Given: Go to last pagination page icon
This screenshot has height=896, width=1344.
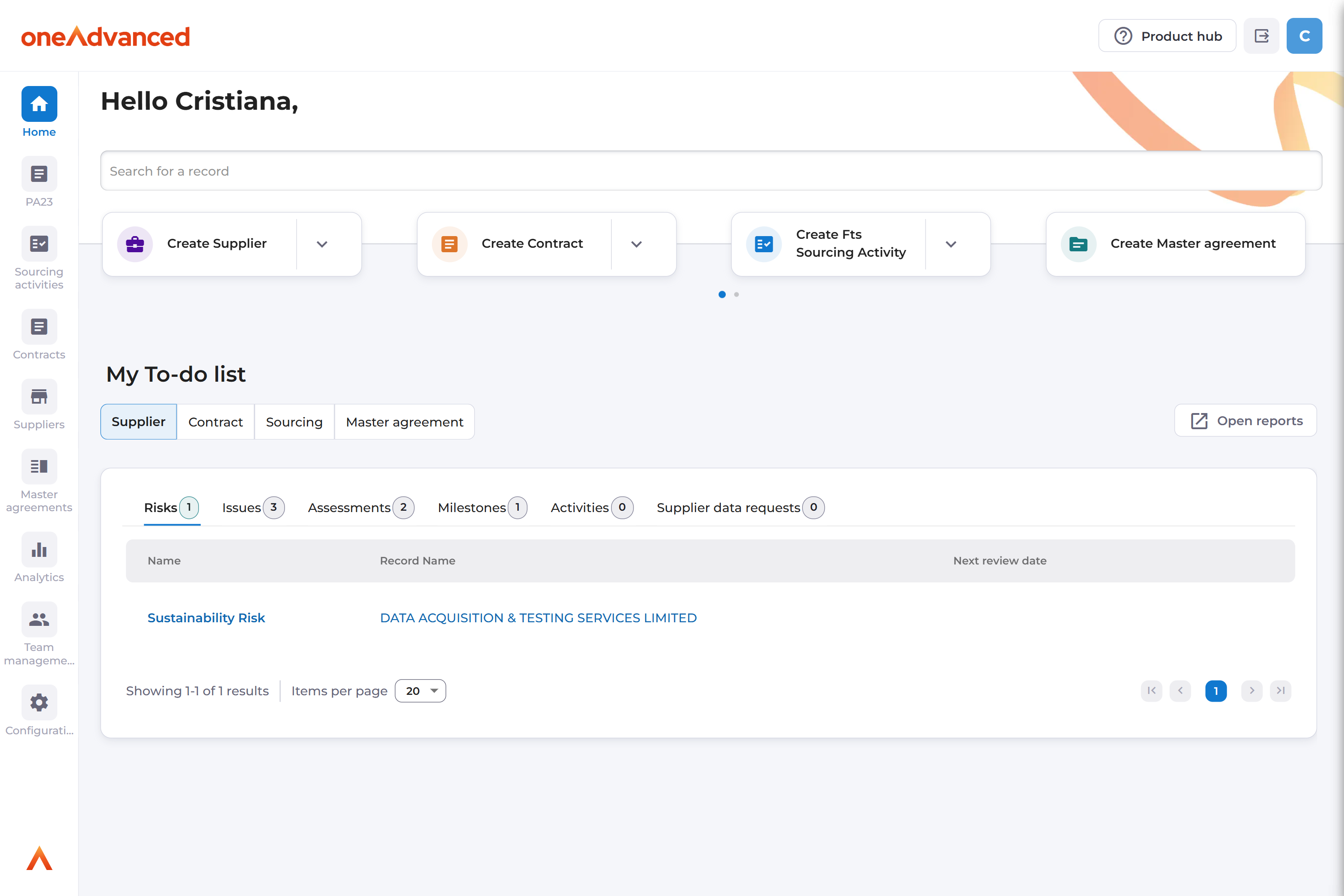Looking at the screenshot, I should [x=1280, y=691].
